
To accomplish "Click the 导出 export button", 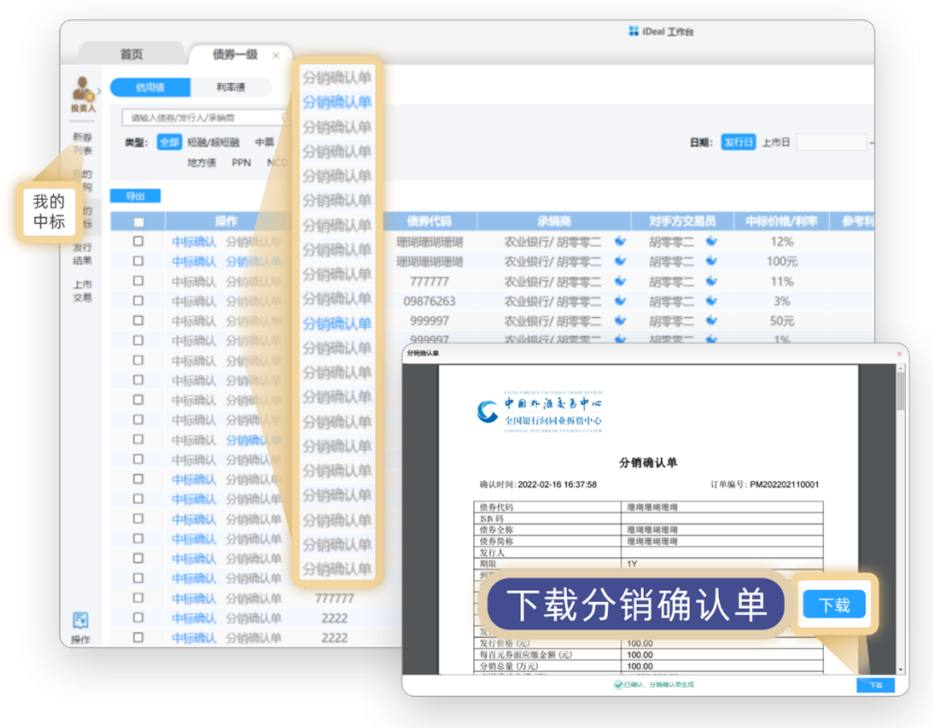I will click(135, 196).
